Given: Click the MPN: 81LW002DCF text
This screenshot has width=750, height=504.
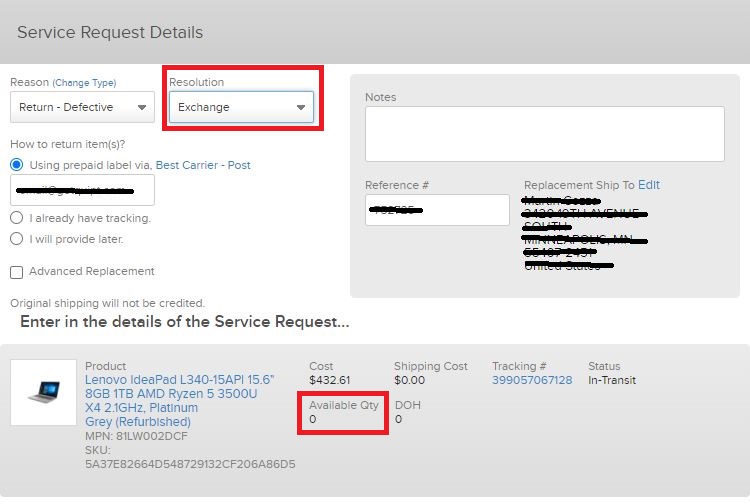Looking at the screenshot, I should tap(136, 436).
